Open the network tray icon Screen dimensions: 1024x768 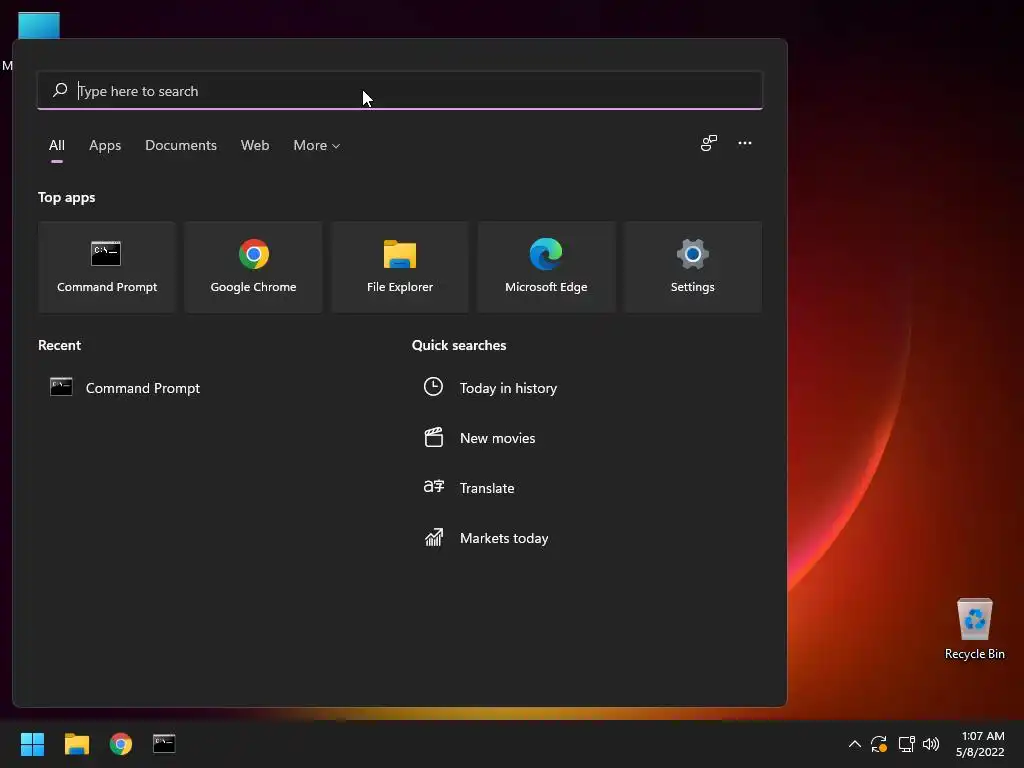point(906,744)
